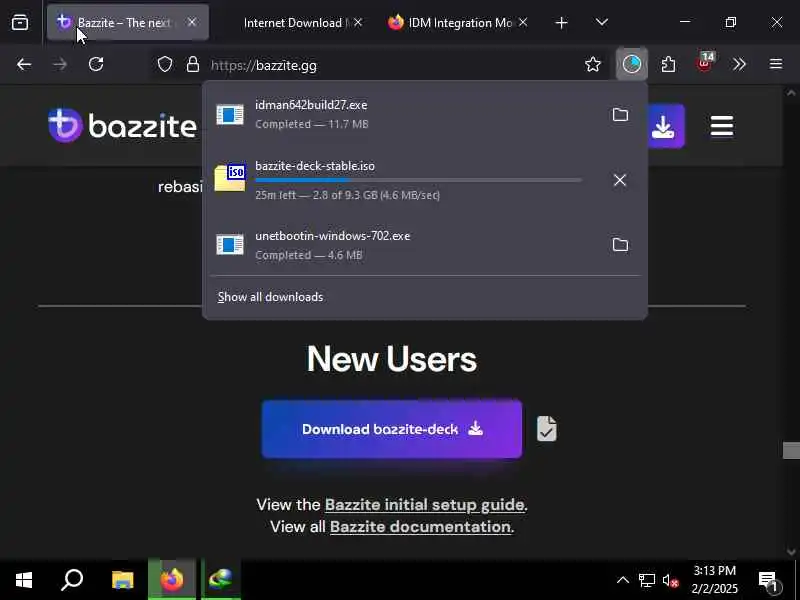The image size is (800, 600).
Task: Expand more tools overflow chevron
Action: coord(739,64)
